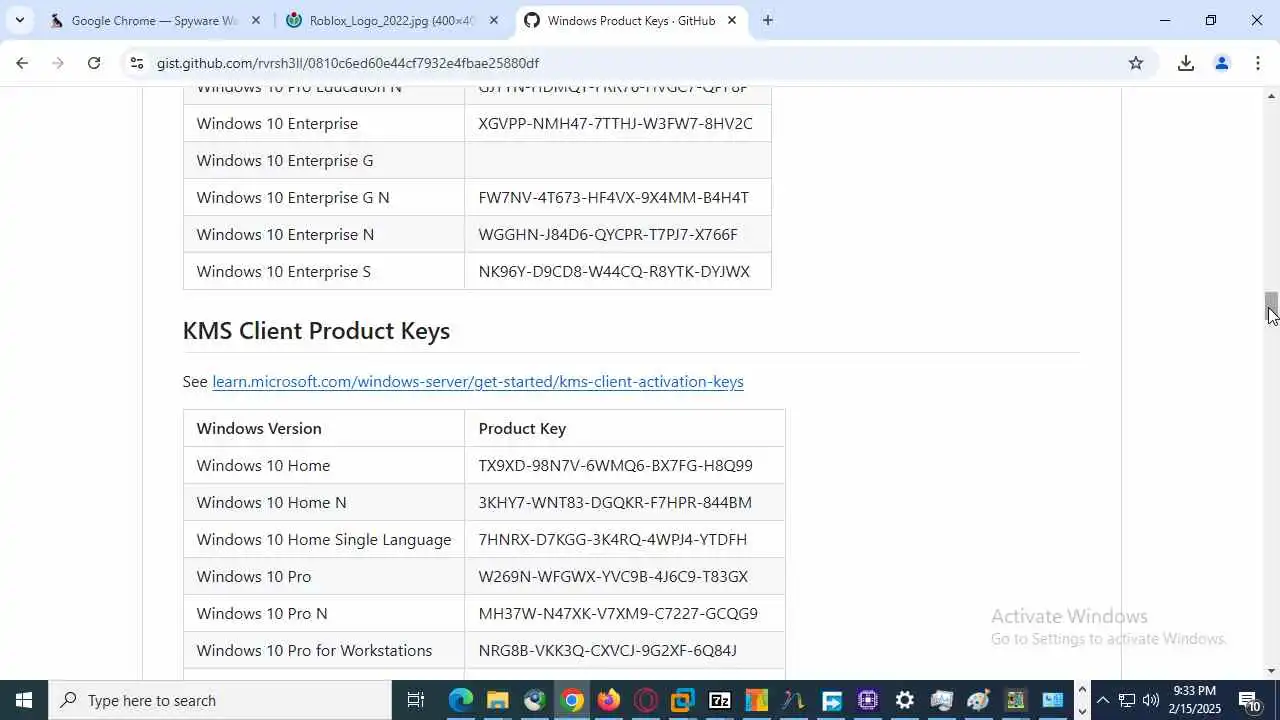Click the Windows 10 Home Single Language cell
The height and width of the screenshot is (720, 1280).
pyautogui.click(x=324, y=539)
